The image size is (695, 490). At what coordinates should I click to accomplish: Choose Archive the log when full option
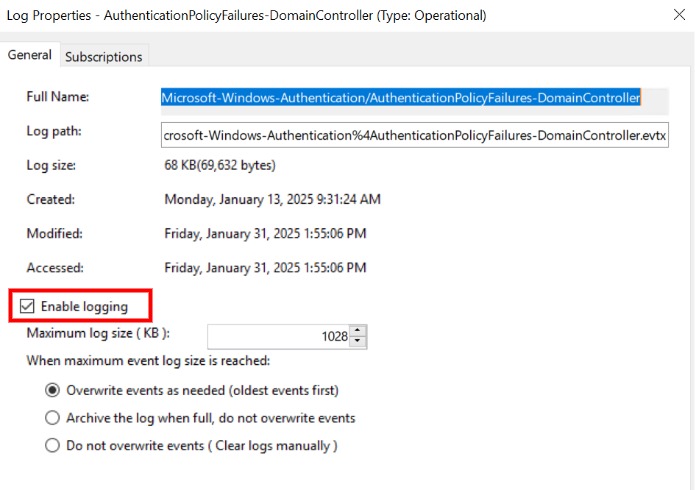click(53, 418)
